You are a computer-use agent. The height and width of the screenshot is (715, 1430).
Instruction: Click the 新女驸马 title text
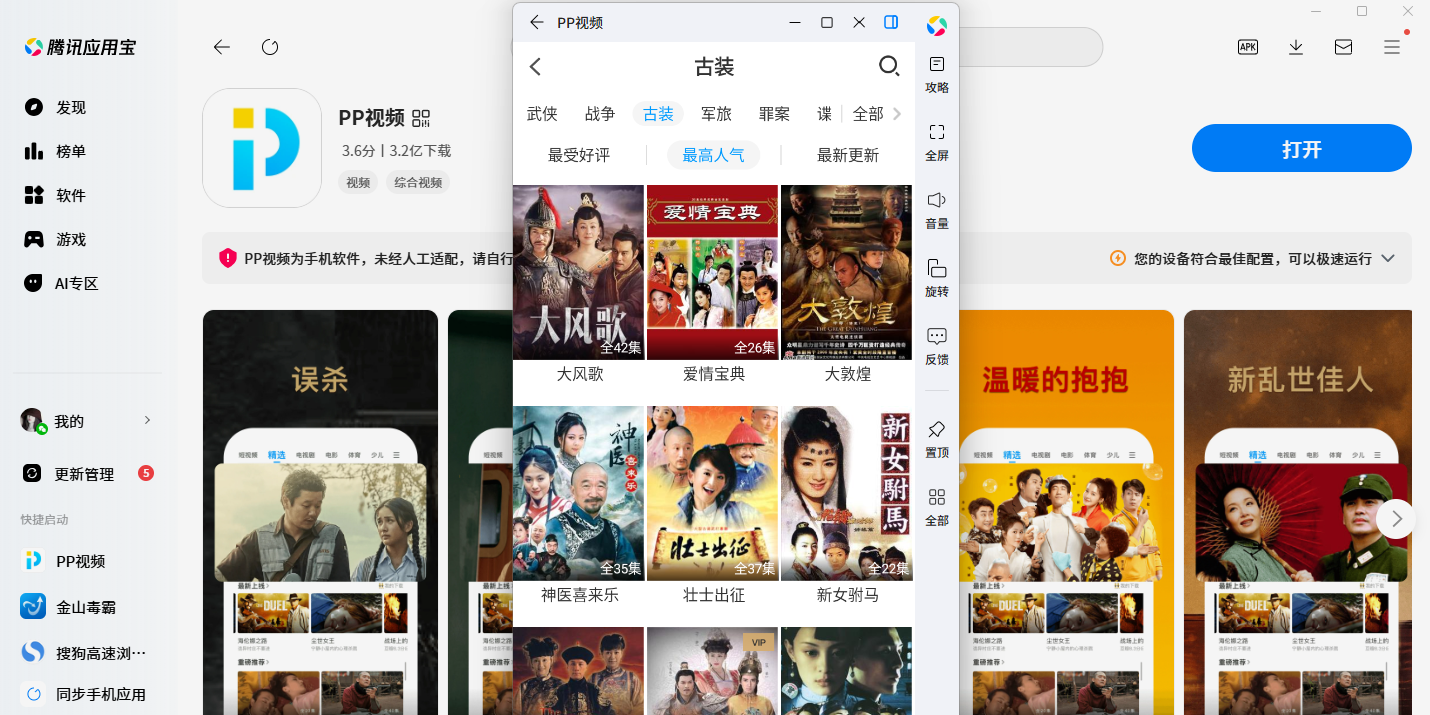(848, 595)
